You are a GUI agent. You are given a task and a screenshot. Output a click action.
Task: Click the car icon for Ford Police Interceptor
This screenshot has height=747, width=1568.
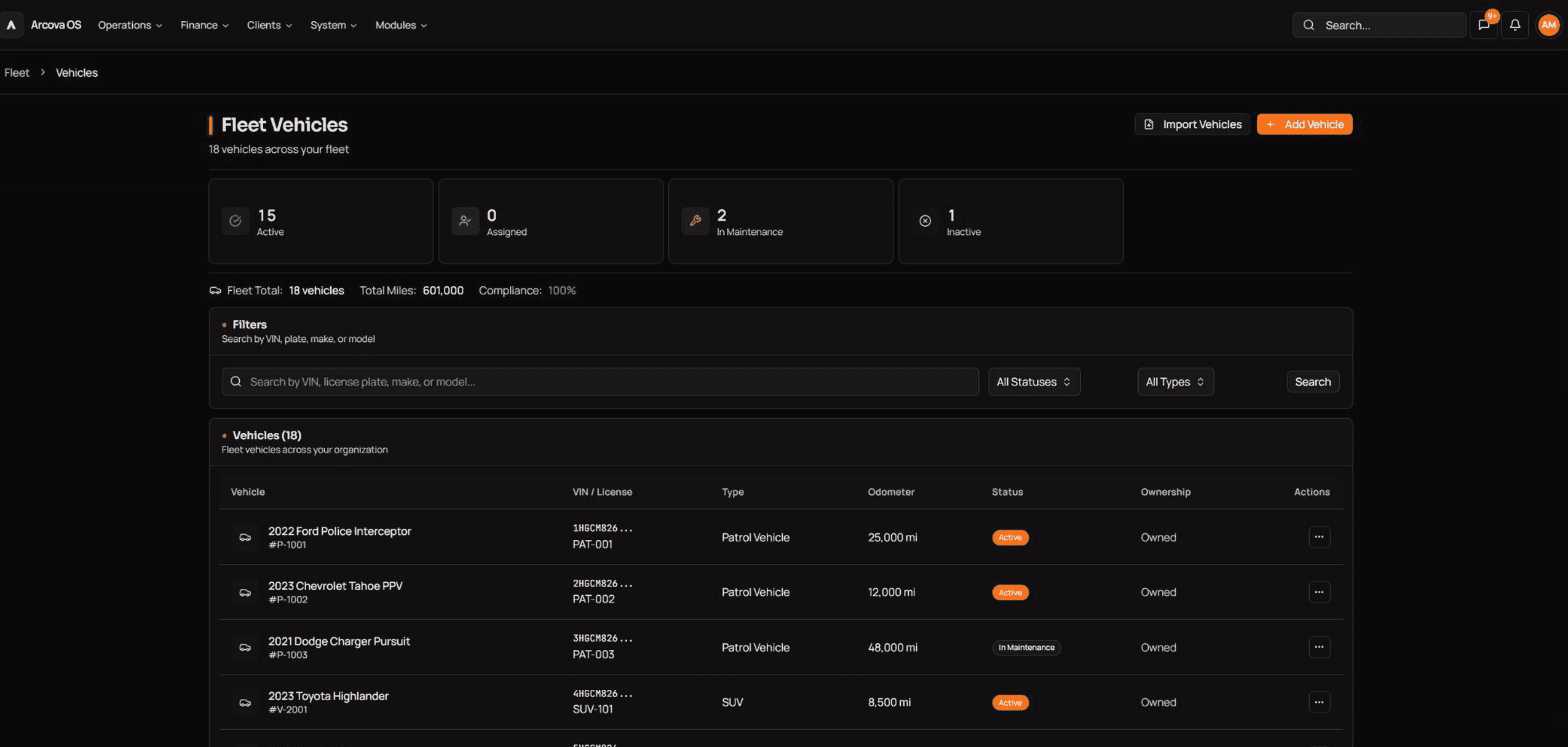pyautogui.click(x=245, y=537)
